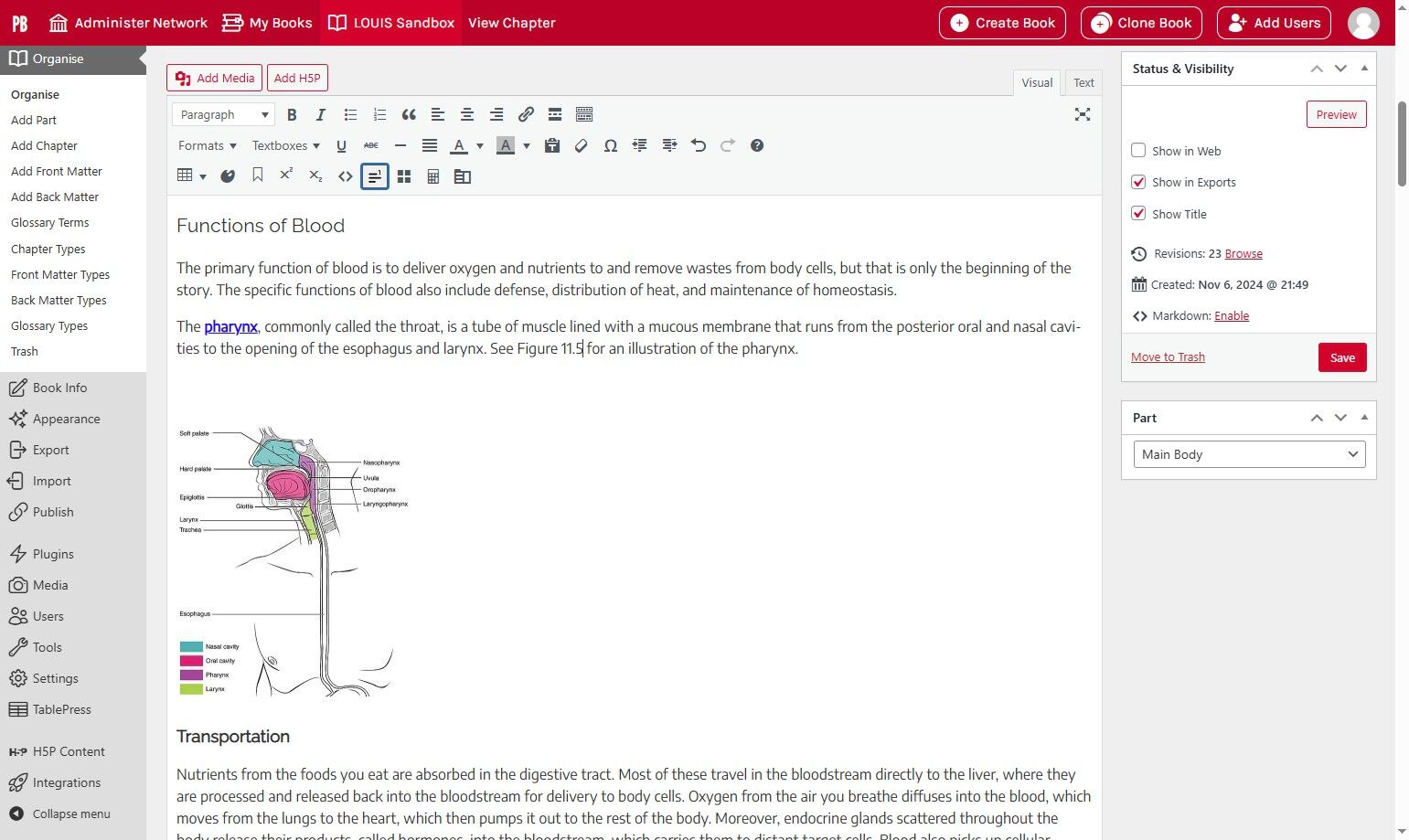Image resolution: width=1409 pixels, height=840 pixels.
Task: Undo the last edit
Action: coord(699,145)
